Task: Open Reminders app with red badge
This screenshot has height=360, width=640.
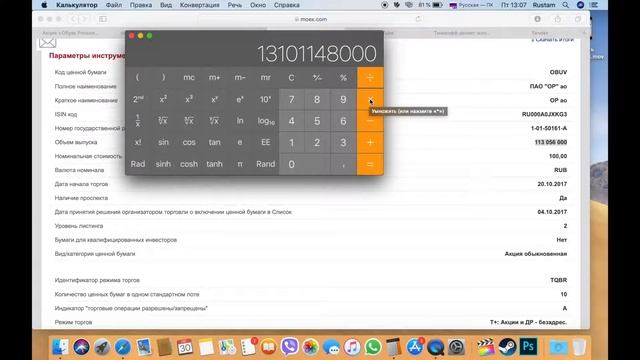Action: click(248, 347)
